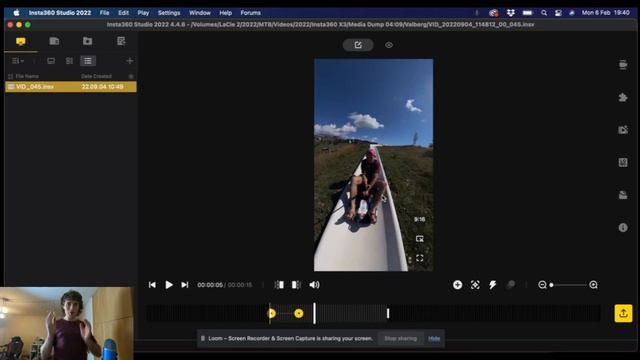Select the VID_045.insv file row

[x=71, y=87]
